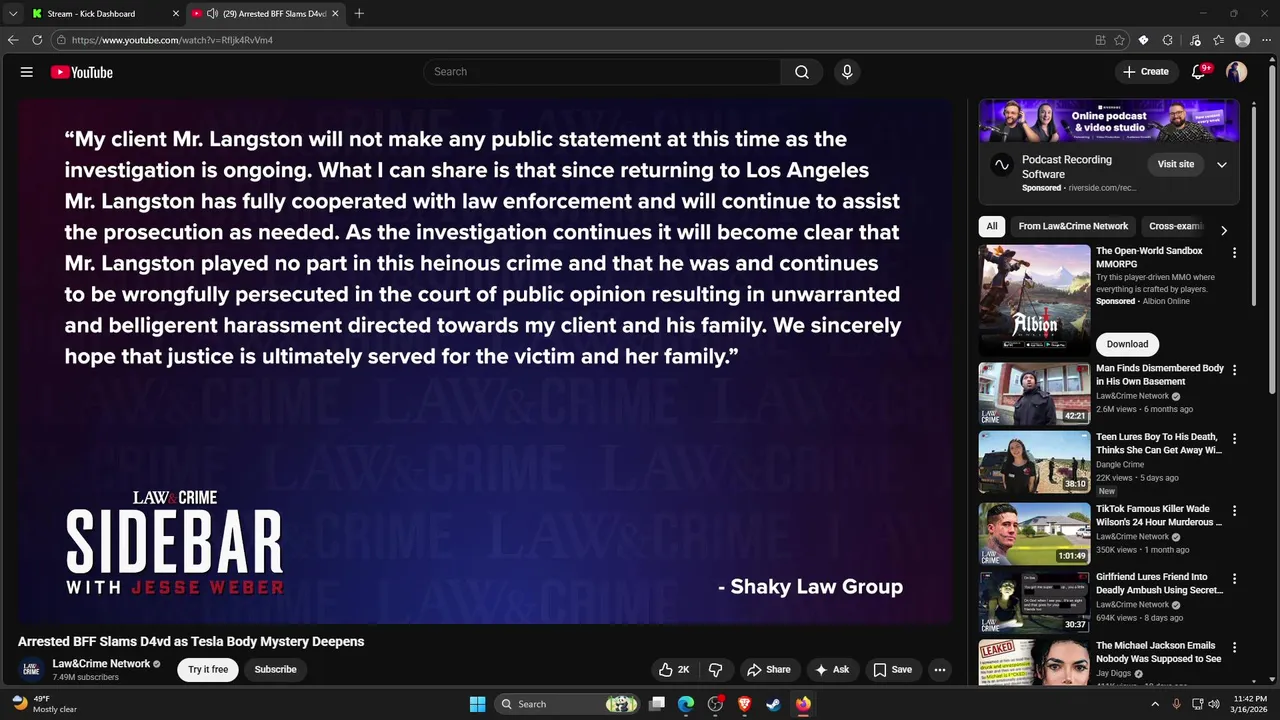The width and height of the screenshot is (1280, 720).
Task: Select From Law&Crime Network chip
Action: coord(1073,226)
